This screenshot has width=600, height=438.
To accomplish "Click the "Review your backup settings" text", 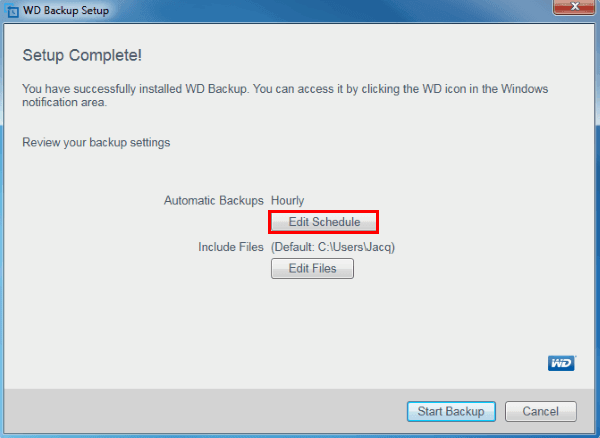I will pyautogui.click(x=96, y=143).
